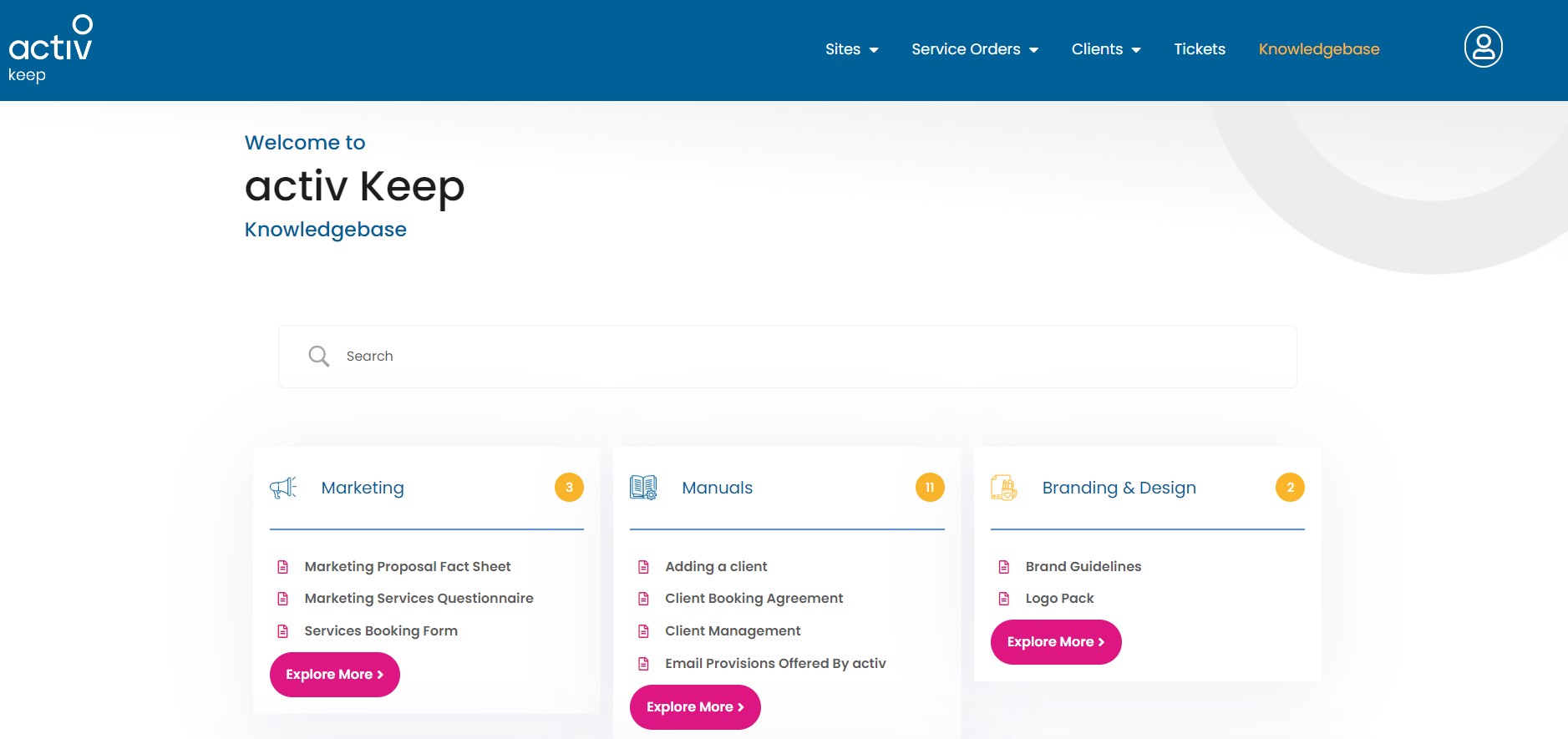The width and height of the screenshot is (1568, 739).
Task: Click document icon beside Email Provisions article
Action: pyautogui.click(x=643, y=664)
